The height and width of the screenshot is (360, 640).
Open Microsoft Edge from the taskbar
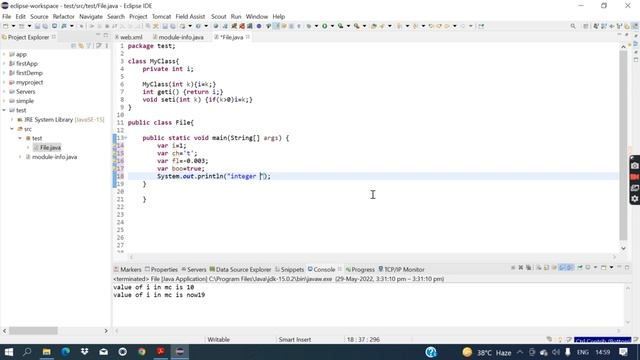tap(65, 352)
